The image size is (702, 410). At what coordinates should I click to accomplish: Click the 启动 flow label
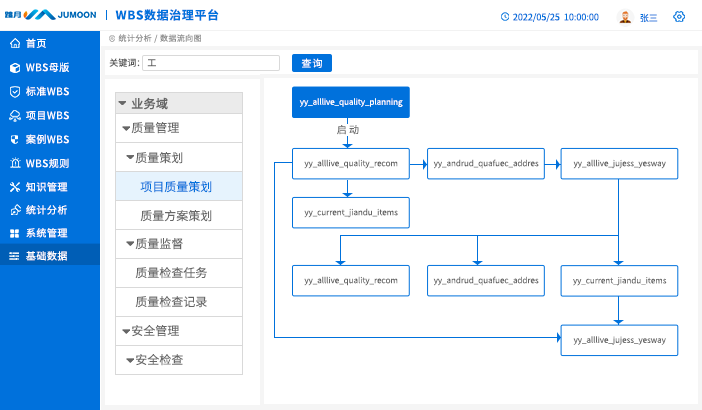pos(348,130)
